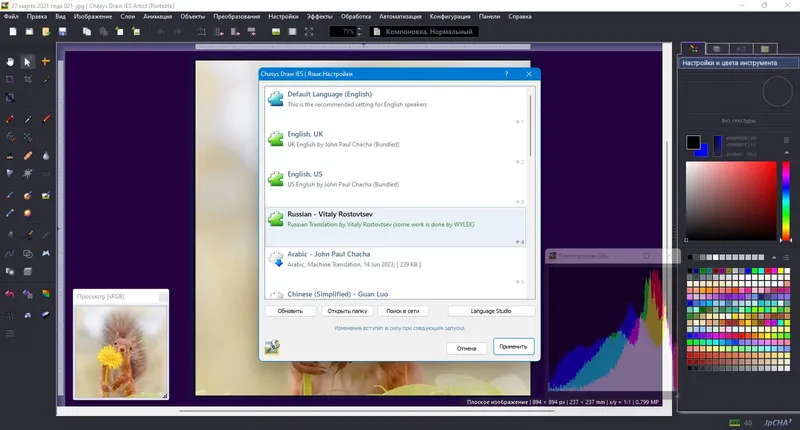Click the Copy icon in top toolbar

click(x=87, y=32)
